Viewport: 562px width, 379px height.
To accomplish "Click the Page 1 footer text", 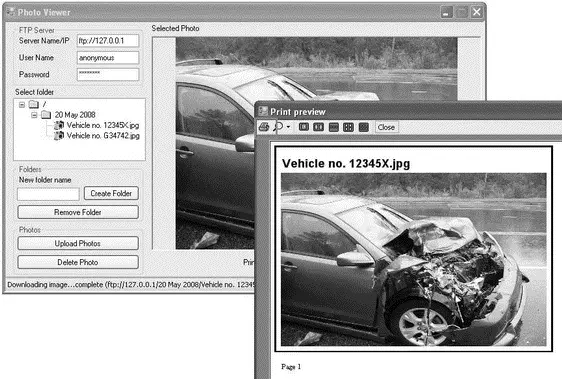I will tap(291, 366).
